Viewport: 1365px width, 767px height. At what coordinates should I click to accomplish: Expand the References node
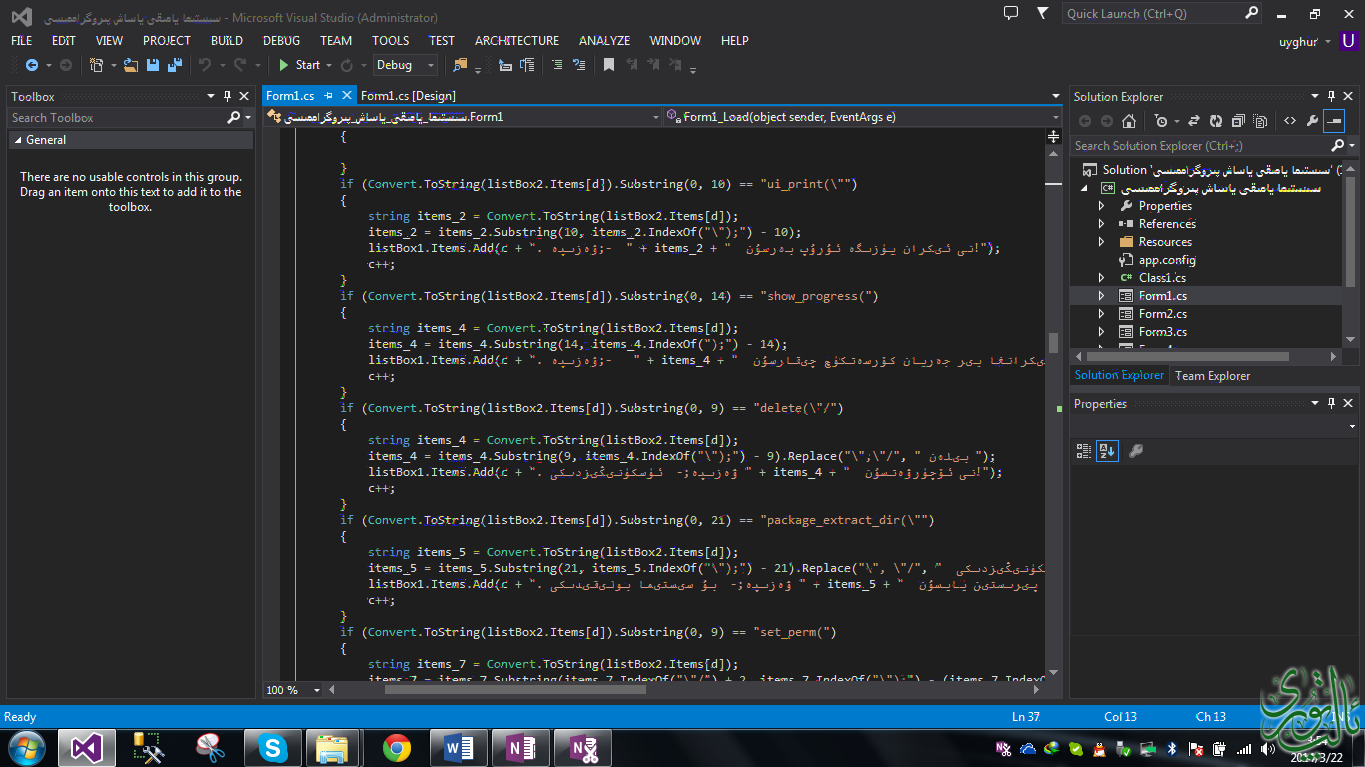coord(1102,224)
